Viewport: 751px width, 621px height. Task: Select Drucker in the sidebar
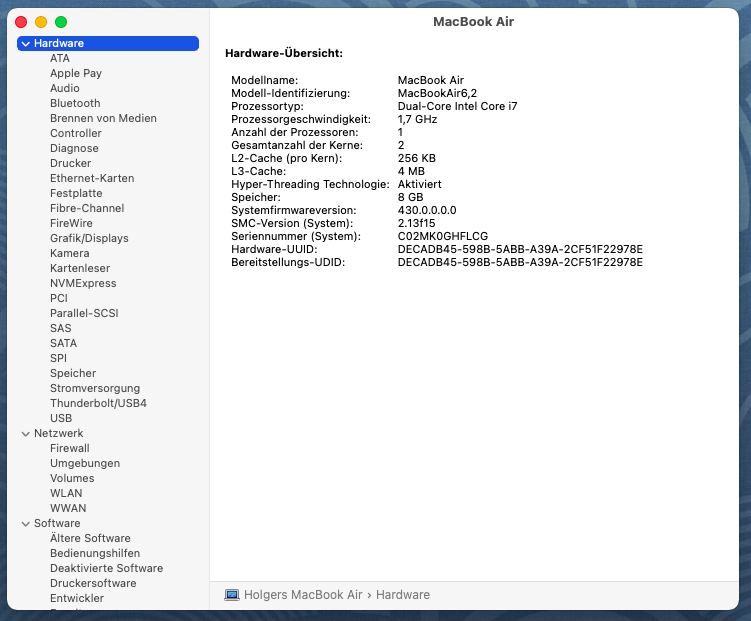(x=70, y=163)
